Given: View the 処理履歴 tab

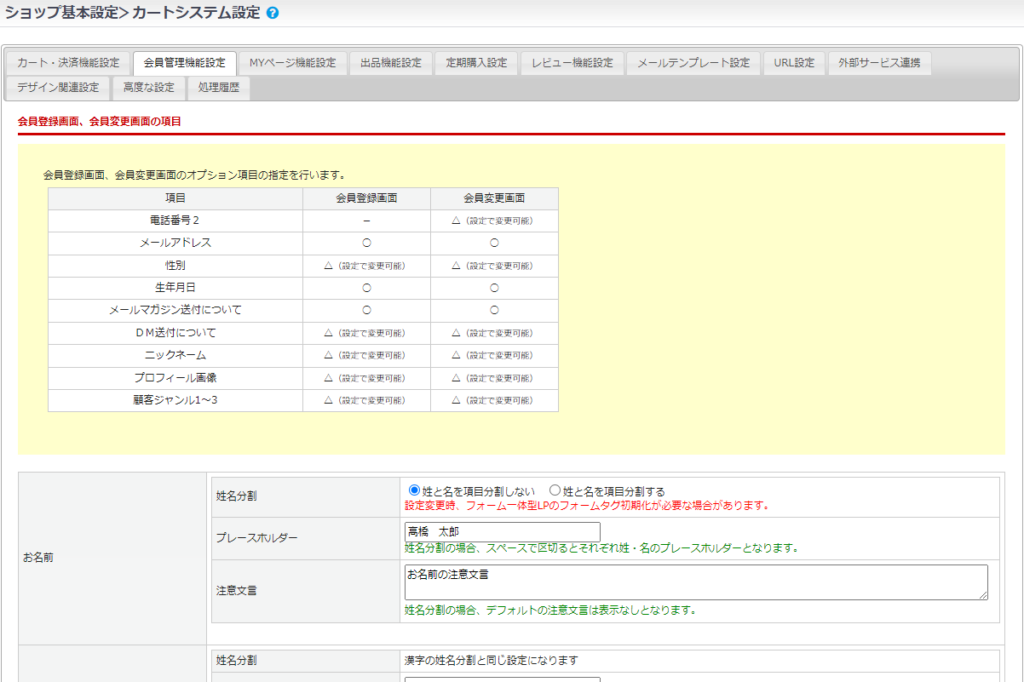Looking at the screenshot, I should [219, 88].
